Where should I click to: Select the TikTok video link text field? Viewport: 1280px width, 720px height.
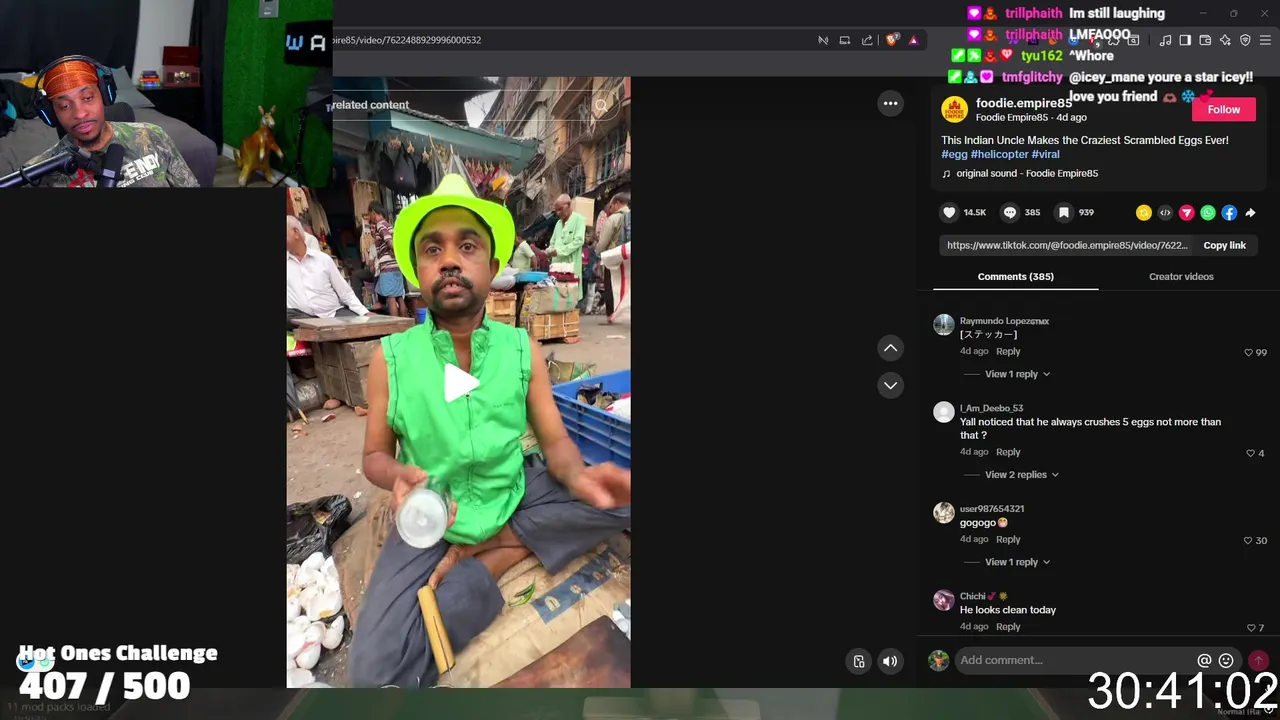[x=1067, y=245]
